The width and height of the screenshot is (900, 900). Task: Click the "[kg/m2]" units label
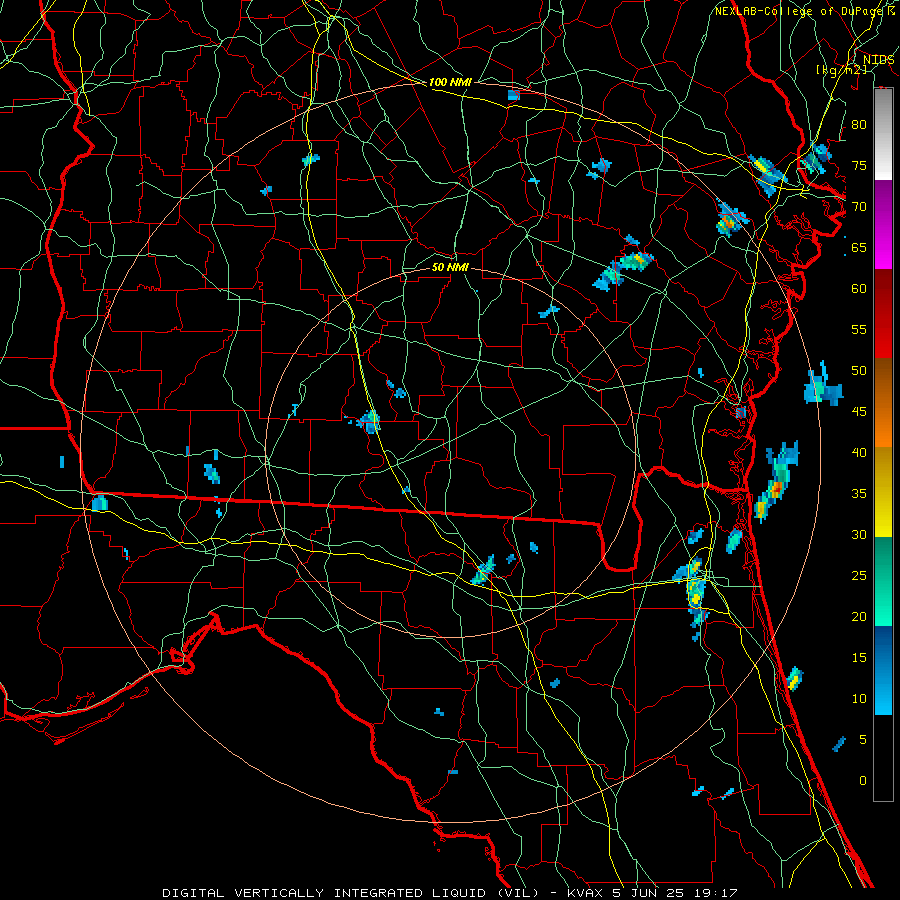[x=841, y=69]
